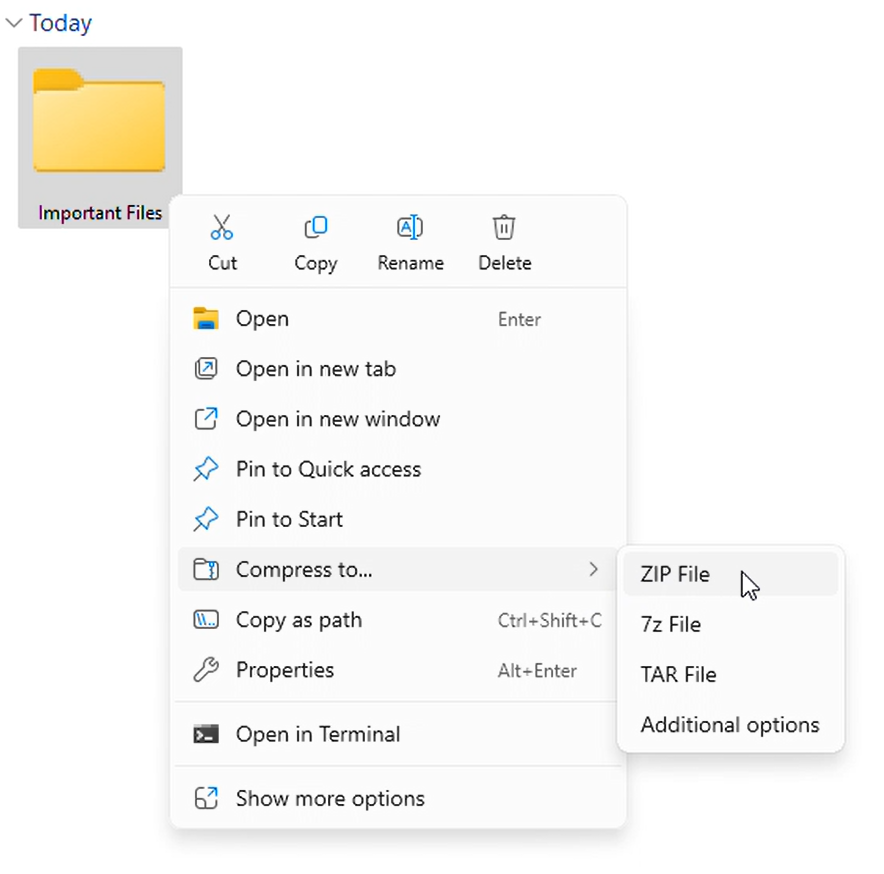This screenshot has height=874, width=884.
Task: Click the Show more options icon
Action: [x=206, y=798]
